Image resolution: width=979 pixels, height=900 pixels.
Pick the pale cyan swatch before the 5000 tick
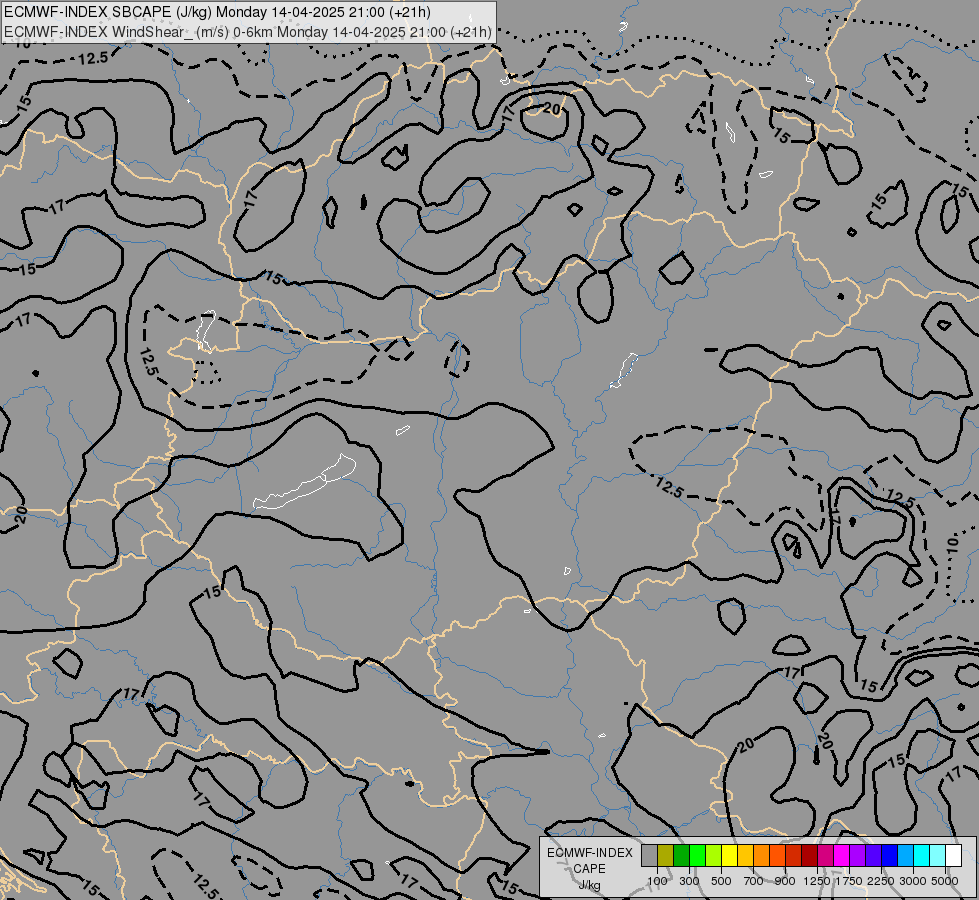(x=938, y=855)
